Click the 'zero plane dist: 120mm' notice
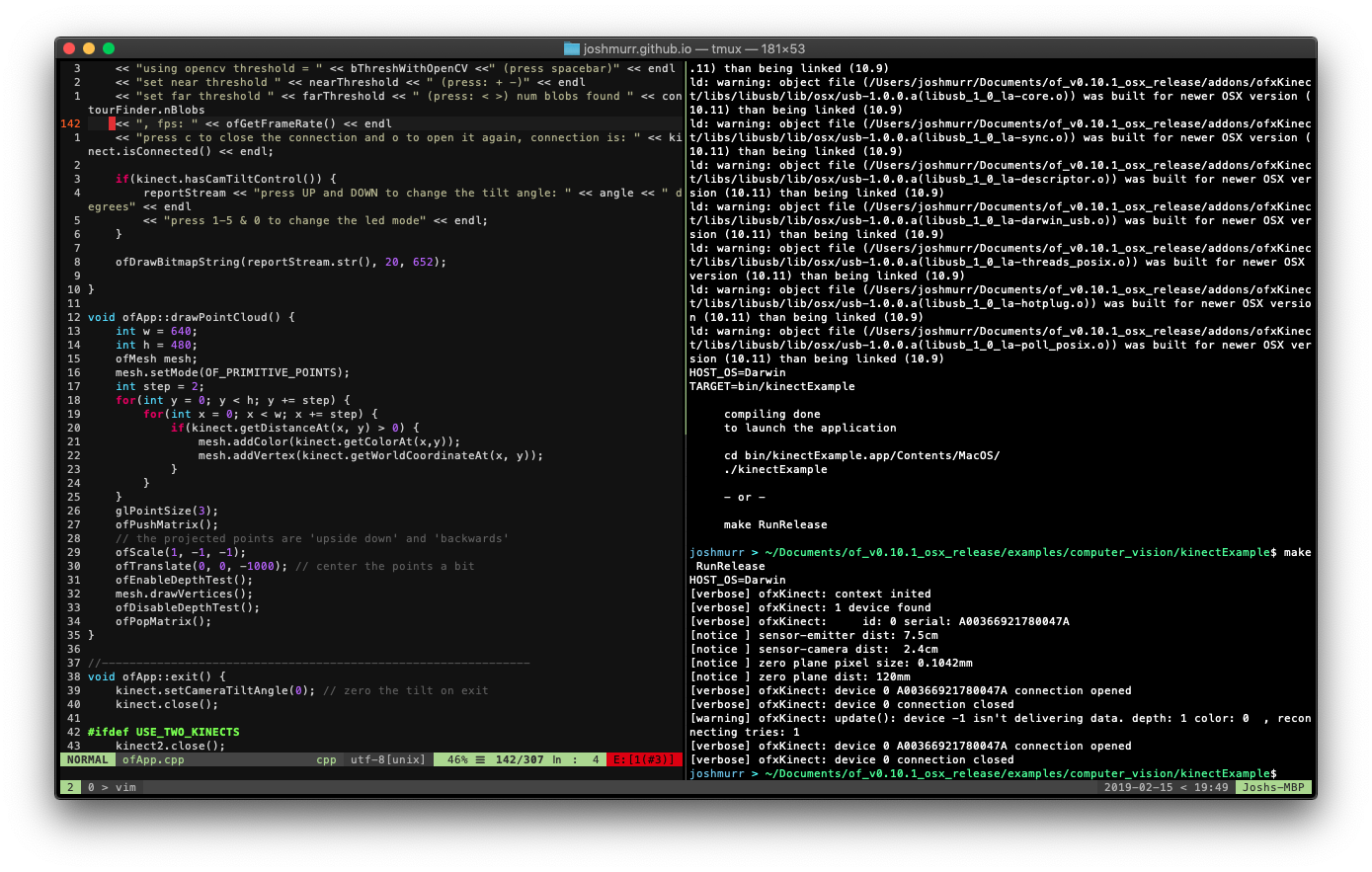 pos(800,676)
